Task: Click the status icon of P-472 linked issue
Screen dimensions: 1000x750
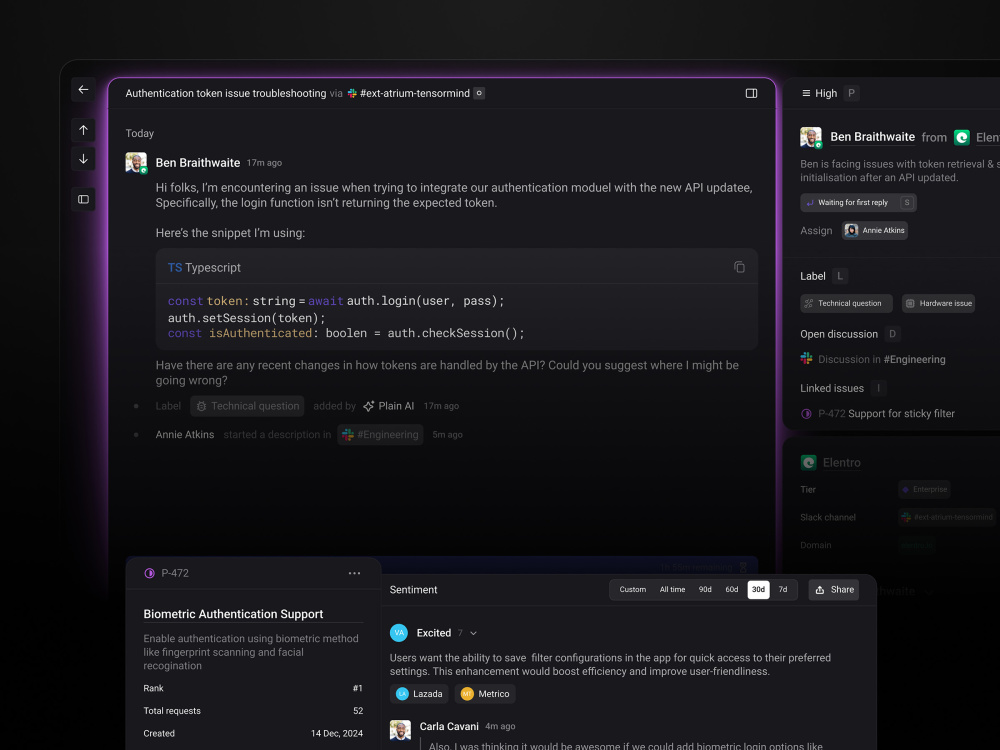Action: tap(806, 414)
